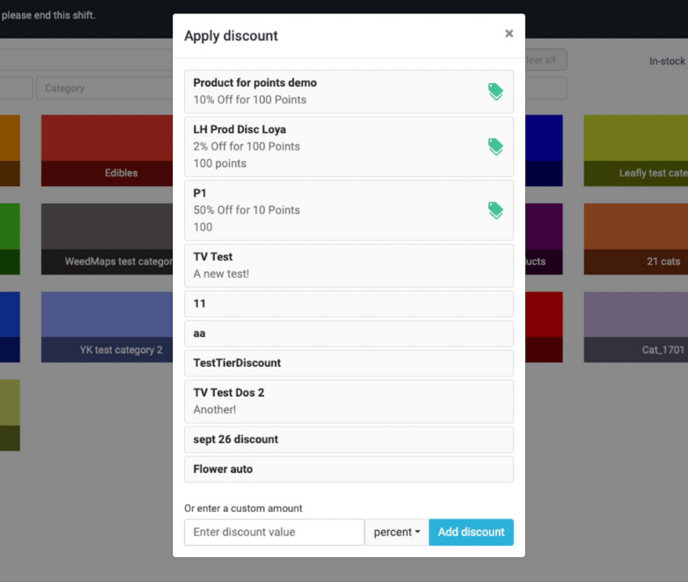Pick the TestTierDiscount option

348,363
